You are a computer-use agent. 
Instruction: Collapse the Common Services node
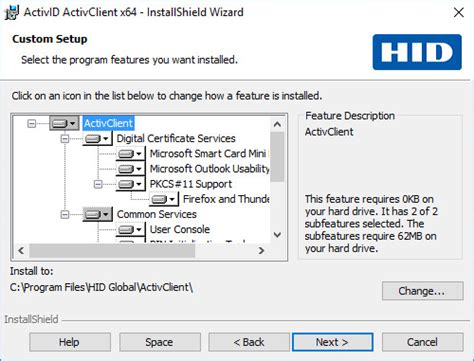point(65,214)
